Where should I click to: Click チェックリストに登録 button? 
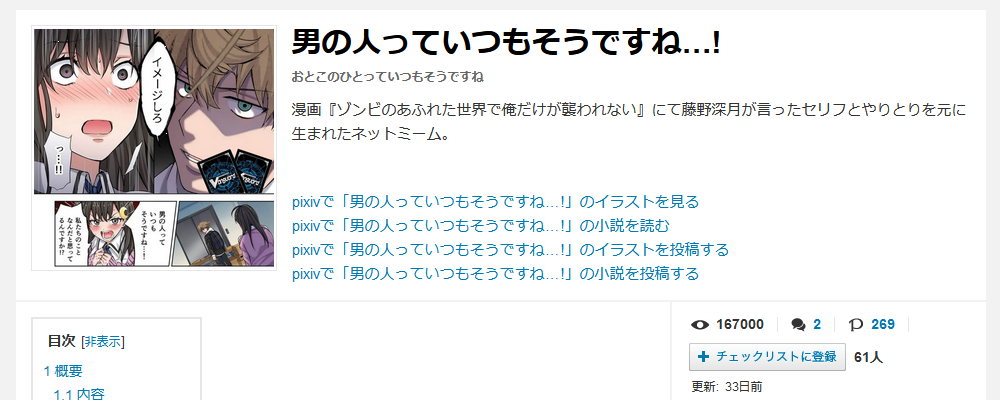[767, 357]
